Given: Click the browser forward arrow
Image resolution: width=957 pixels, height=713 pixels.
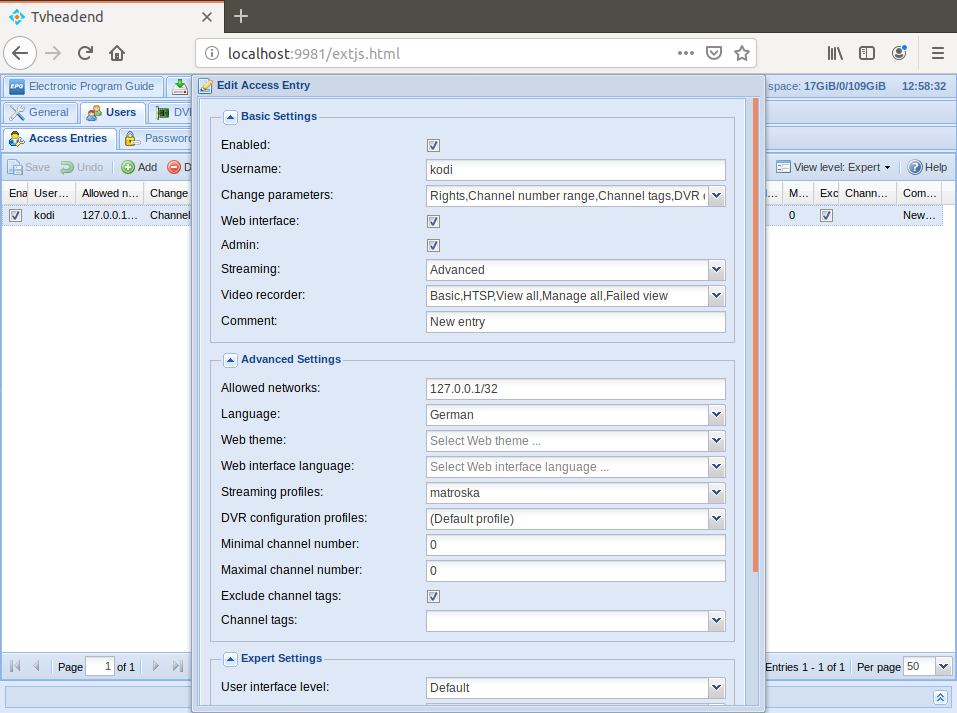Looking at the screenshot, I should coord(53,53).
